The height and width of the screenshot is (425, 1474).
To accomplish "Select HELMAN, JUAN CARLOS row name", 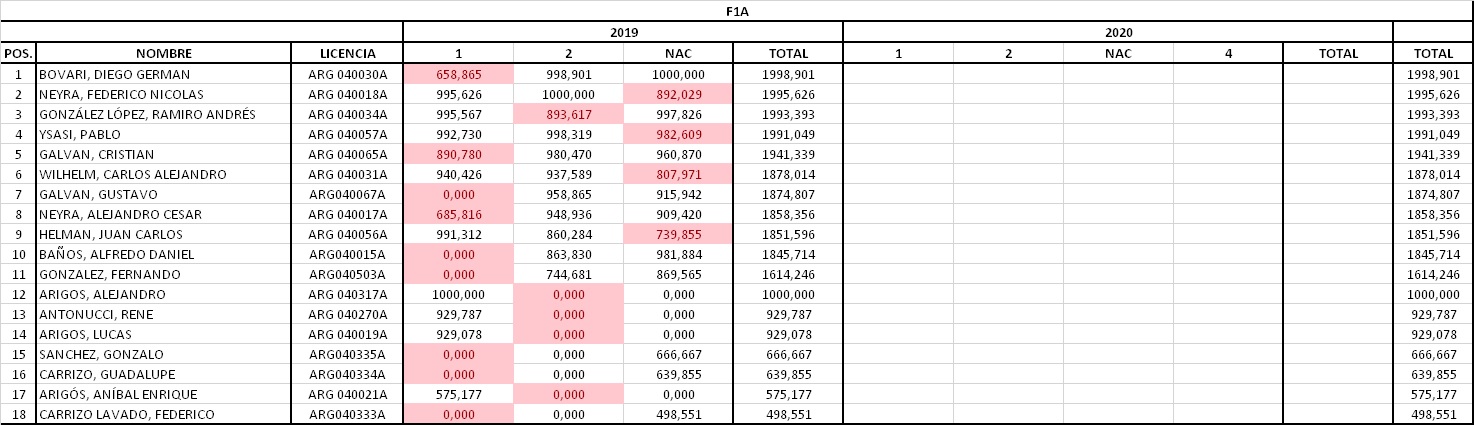I will [164, 235].
